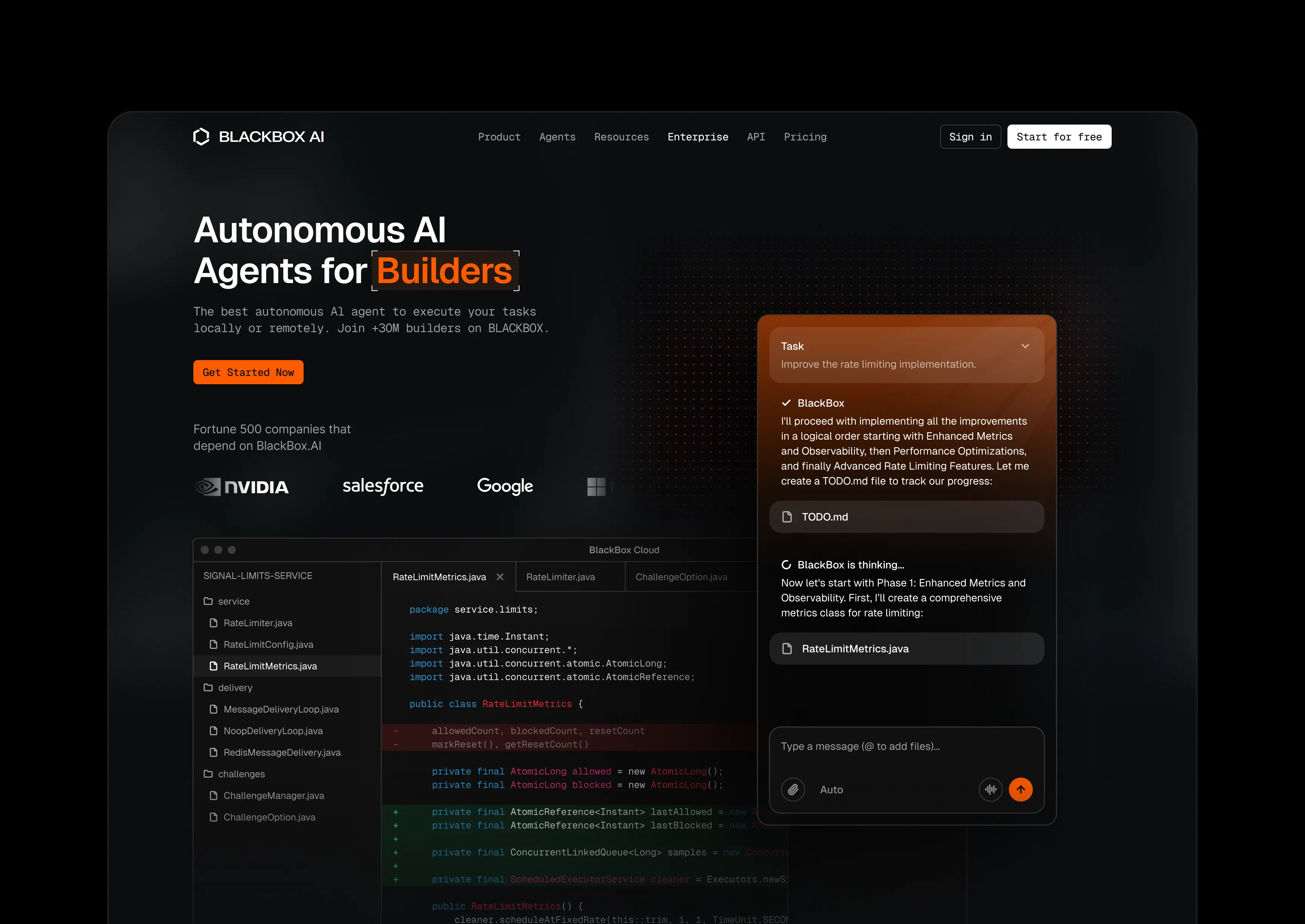The height and width of the screenshot is (924, 1305).
Task: Open the Auto mode selector
Action: [831, 790]
